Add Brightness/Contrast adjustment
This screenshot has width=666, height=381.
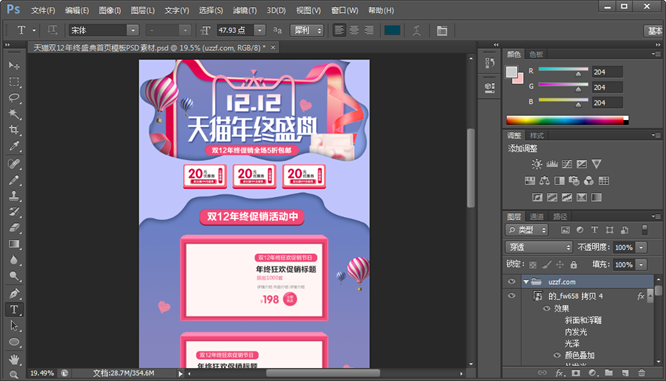click(537, 164)
